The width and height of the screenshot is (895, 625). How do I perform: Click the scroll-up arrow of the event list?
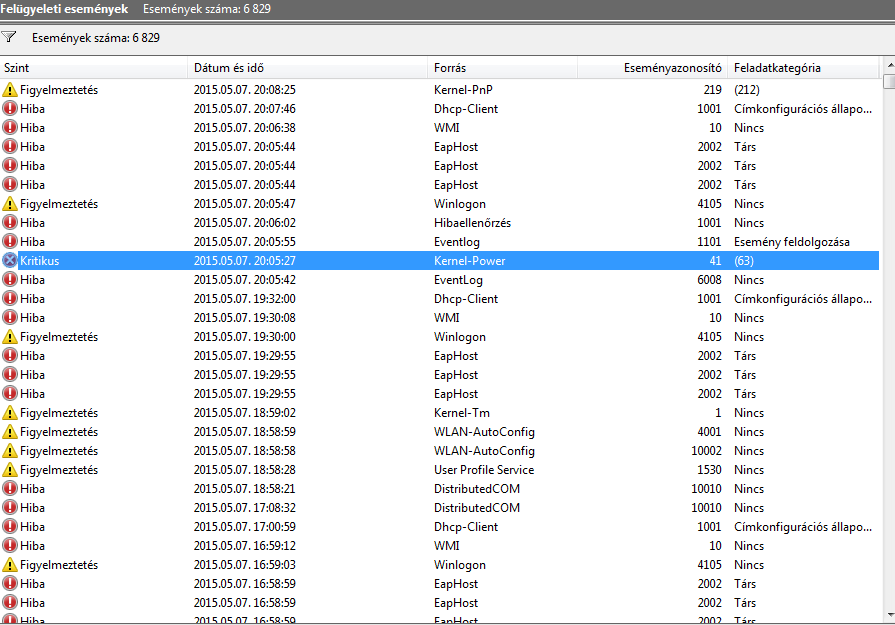pos(889,64)
